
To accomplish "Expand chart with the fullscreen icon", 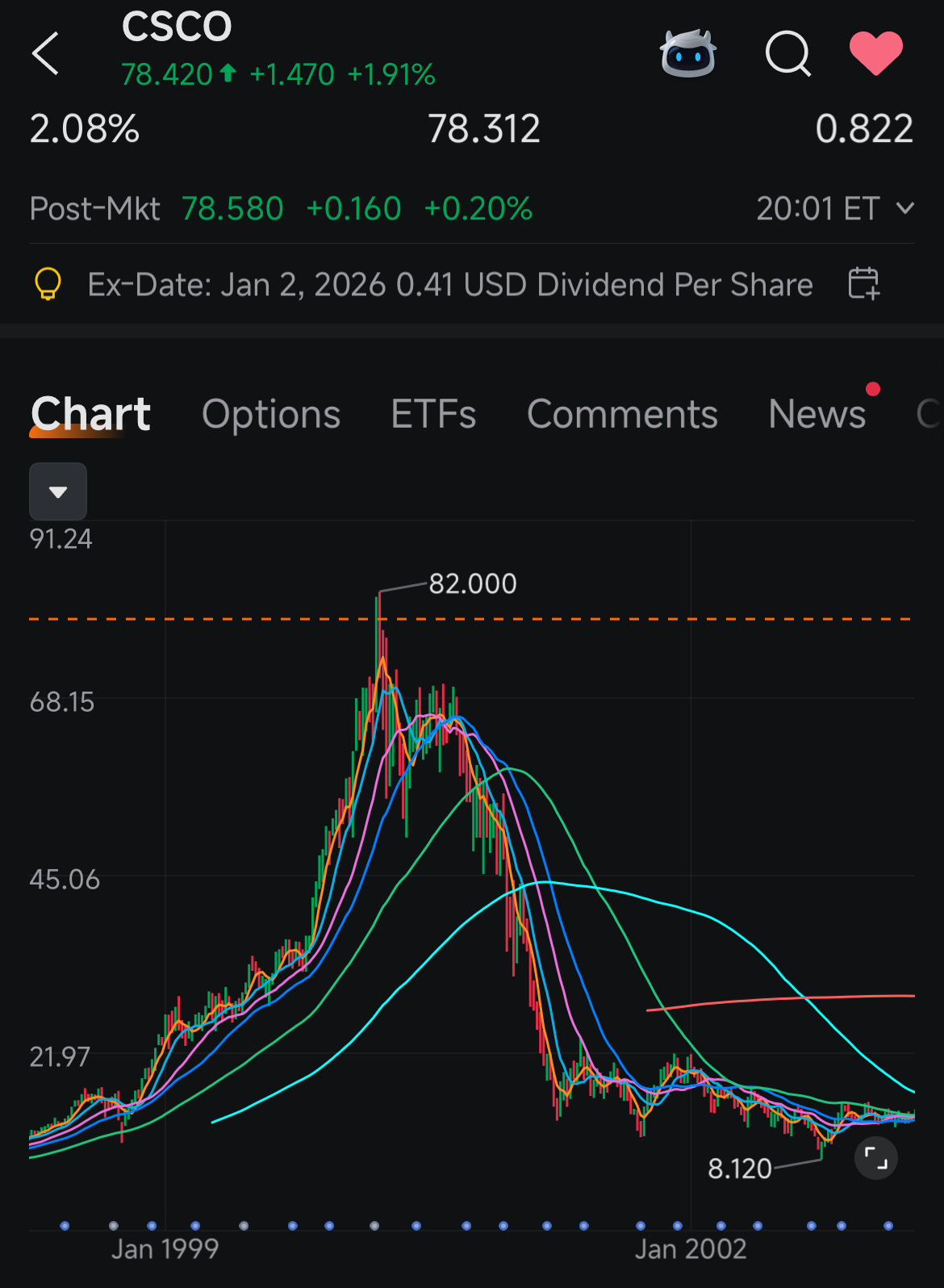I will click(875, 1158).
